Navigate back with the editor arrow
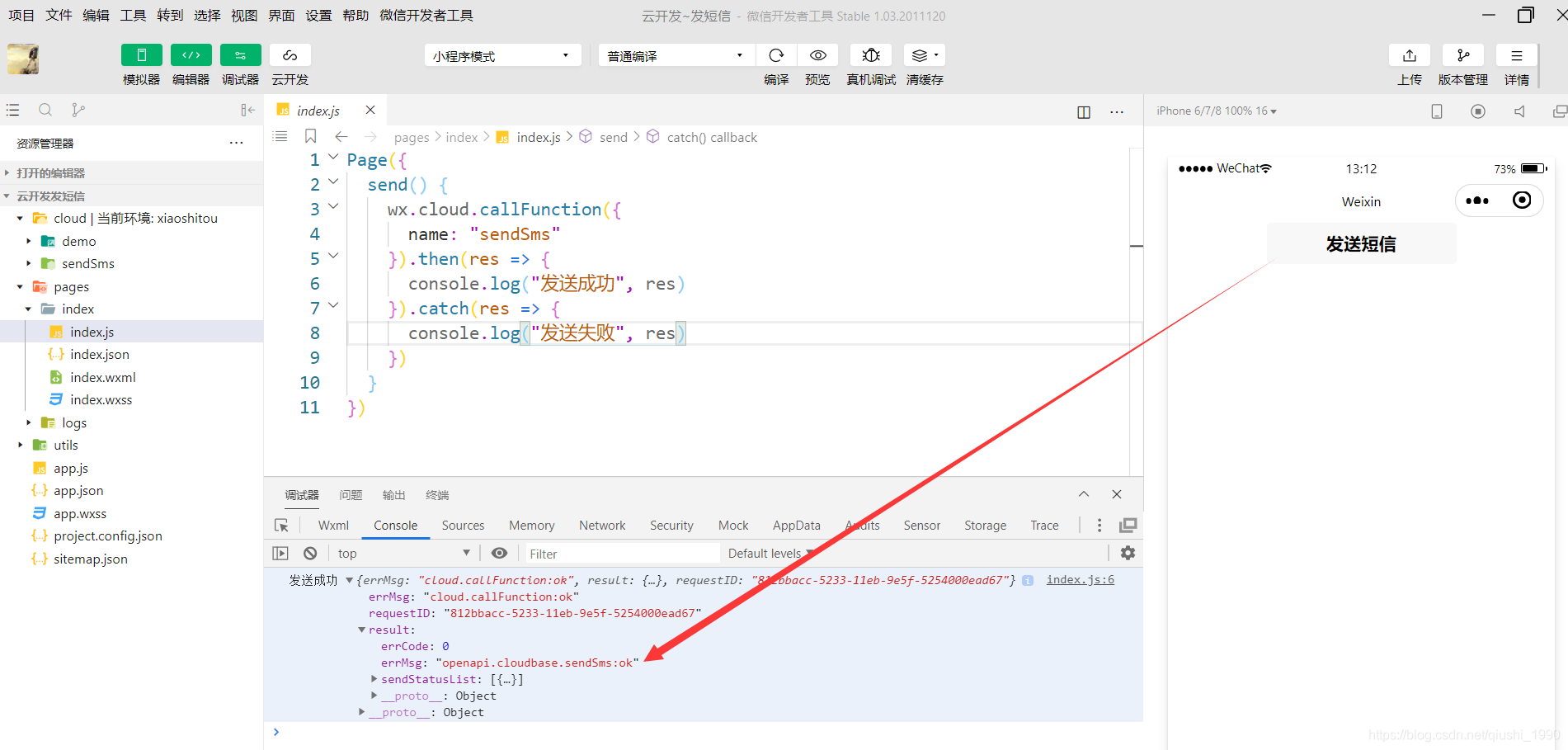The height and width of the screenshot is (750, 1568). [x=341, y=136]
